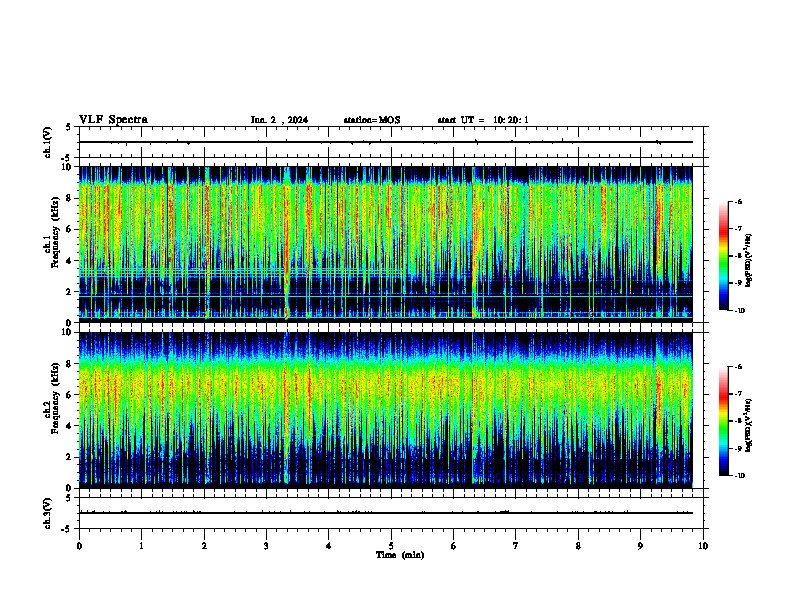
Task: Click the 'station=MOS' header label
Action: pyautogui.click(x=372, y=120)
